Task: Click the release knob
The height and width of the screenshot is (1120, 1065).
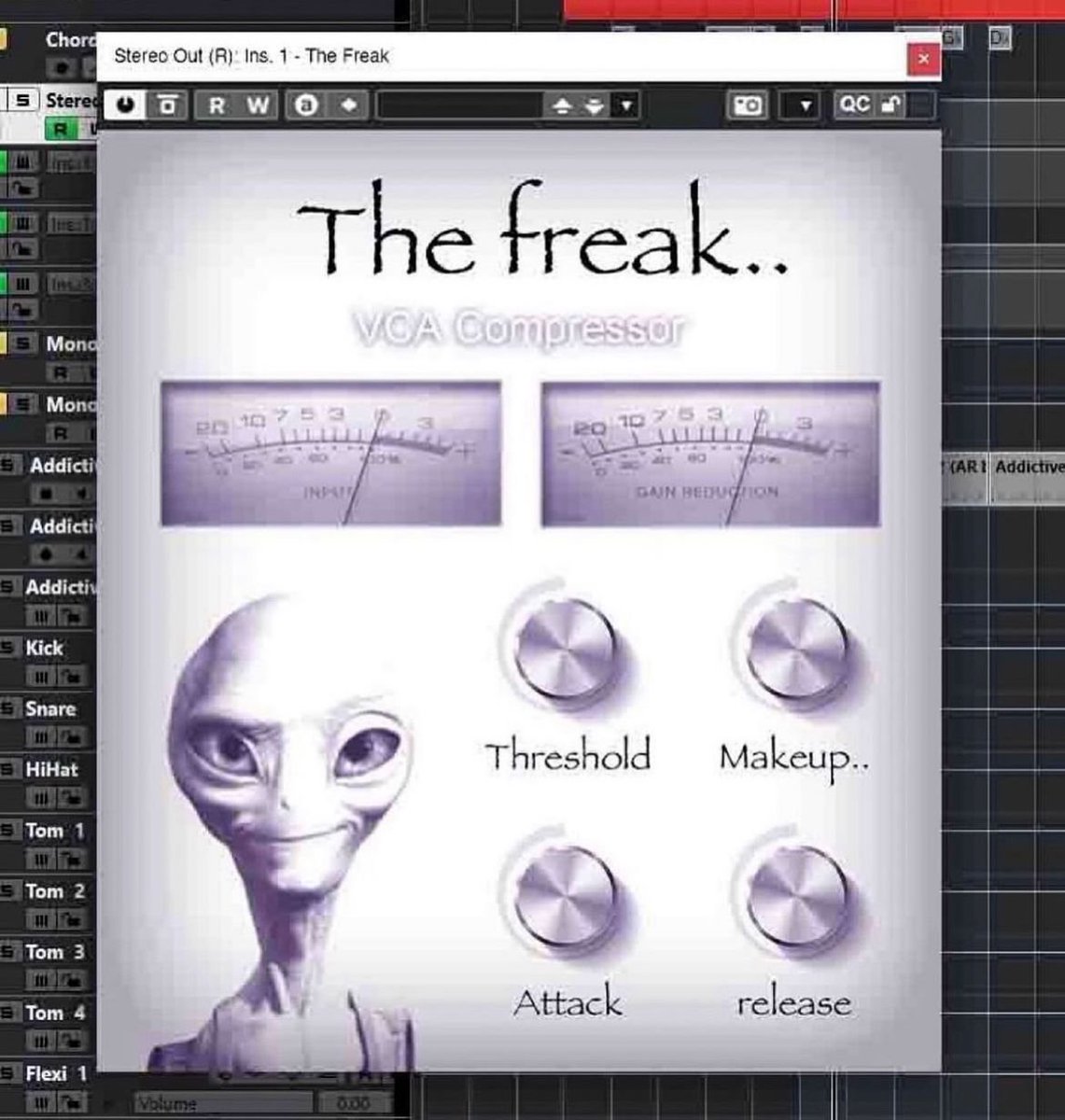Action: 797,897
